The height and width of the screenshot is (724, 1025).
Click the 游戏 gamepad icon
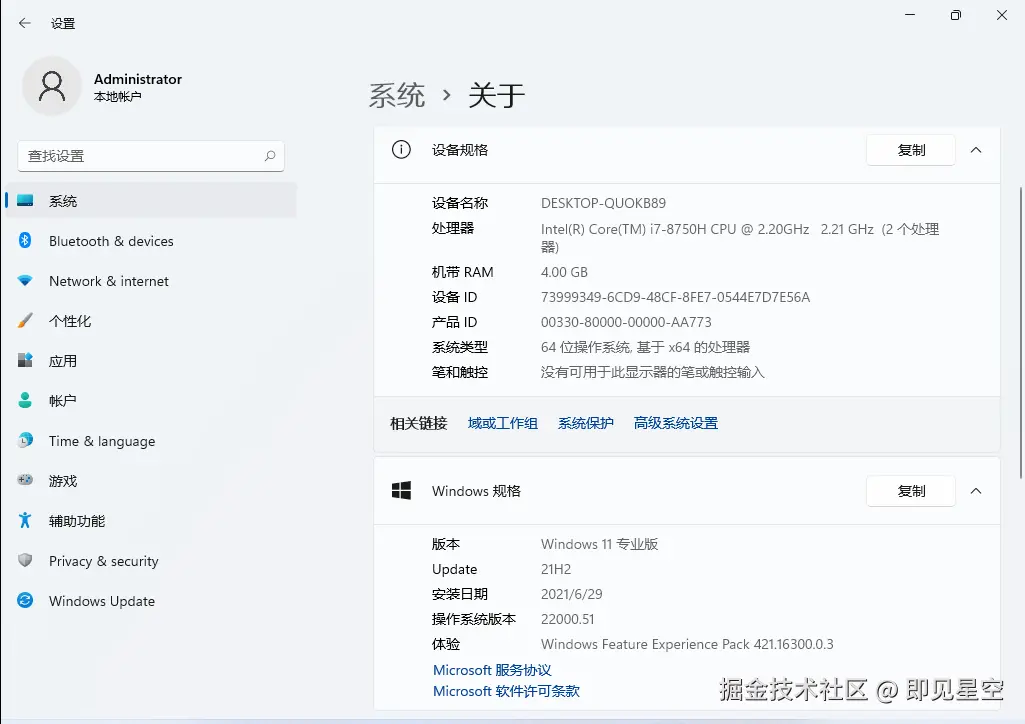point(25,480)
